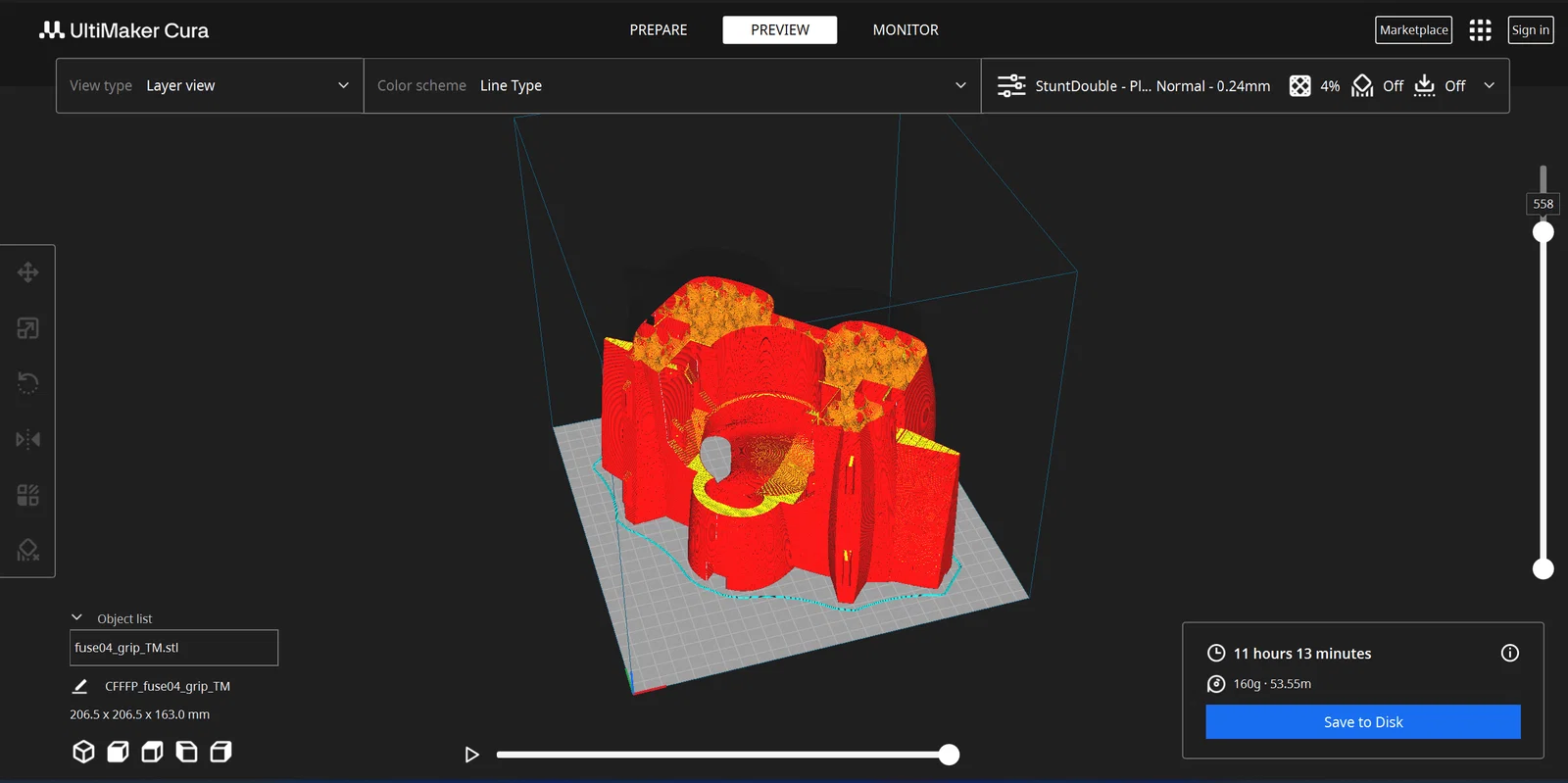Viewport: 1568px width, 783px height.
Task: Click the dimensions text 206.5 x 206.5 x 163.0 mm
Action: (x=140, y=714)
